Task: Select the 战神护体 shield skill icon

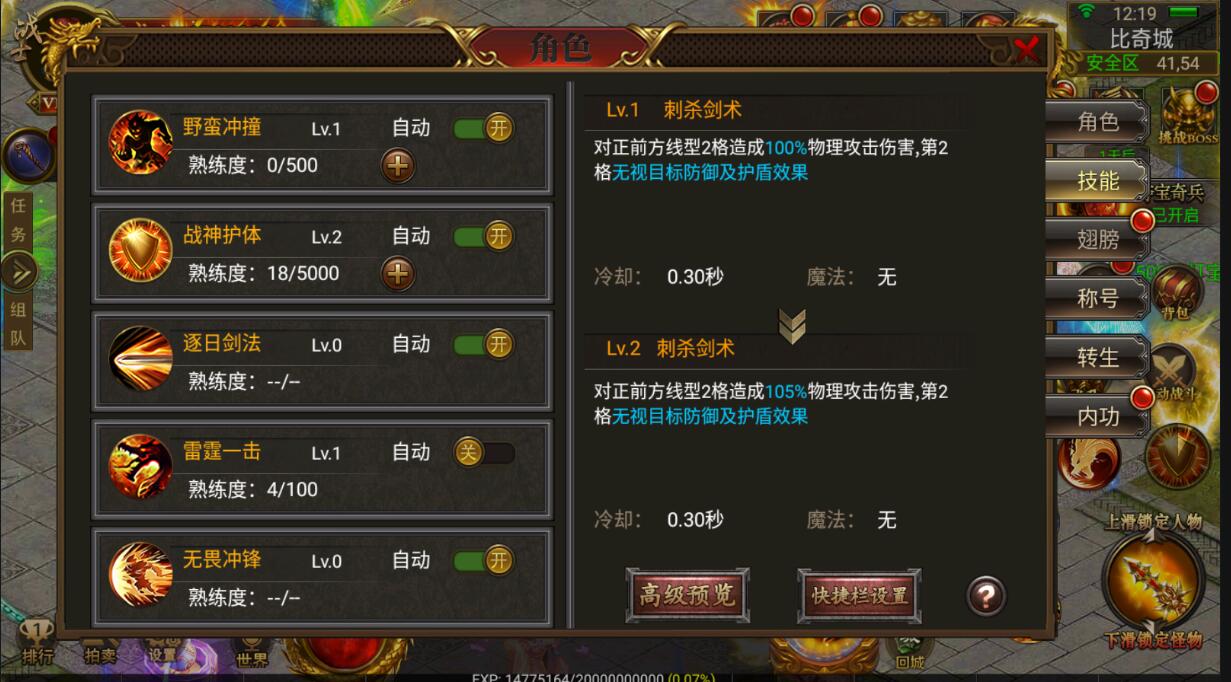Action: [141, 250]
